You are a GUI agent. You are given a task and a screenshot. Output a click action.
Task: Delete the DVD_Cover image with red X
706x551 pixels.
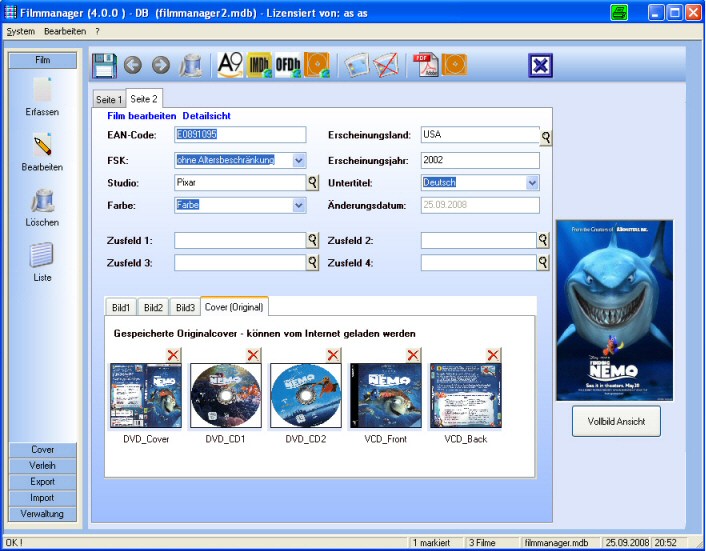173,355
